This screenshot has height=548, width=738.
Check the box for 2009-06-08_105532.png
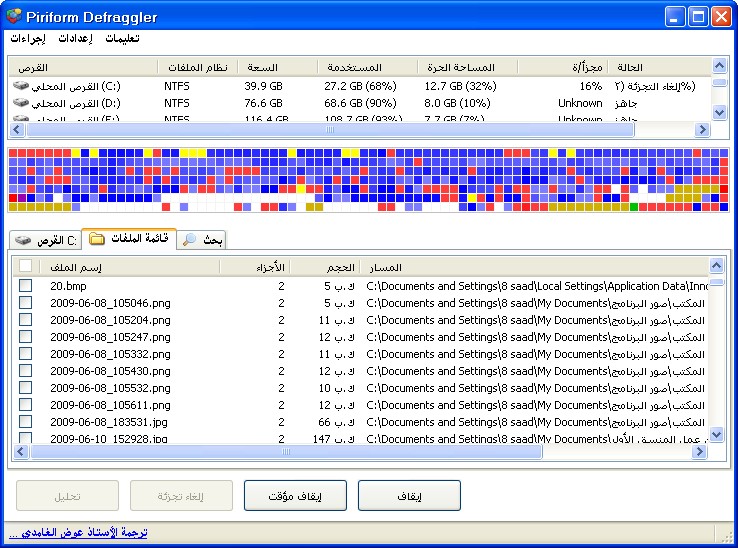point(25,387)
